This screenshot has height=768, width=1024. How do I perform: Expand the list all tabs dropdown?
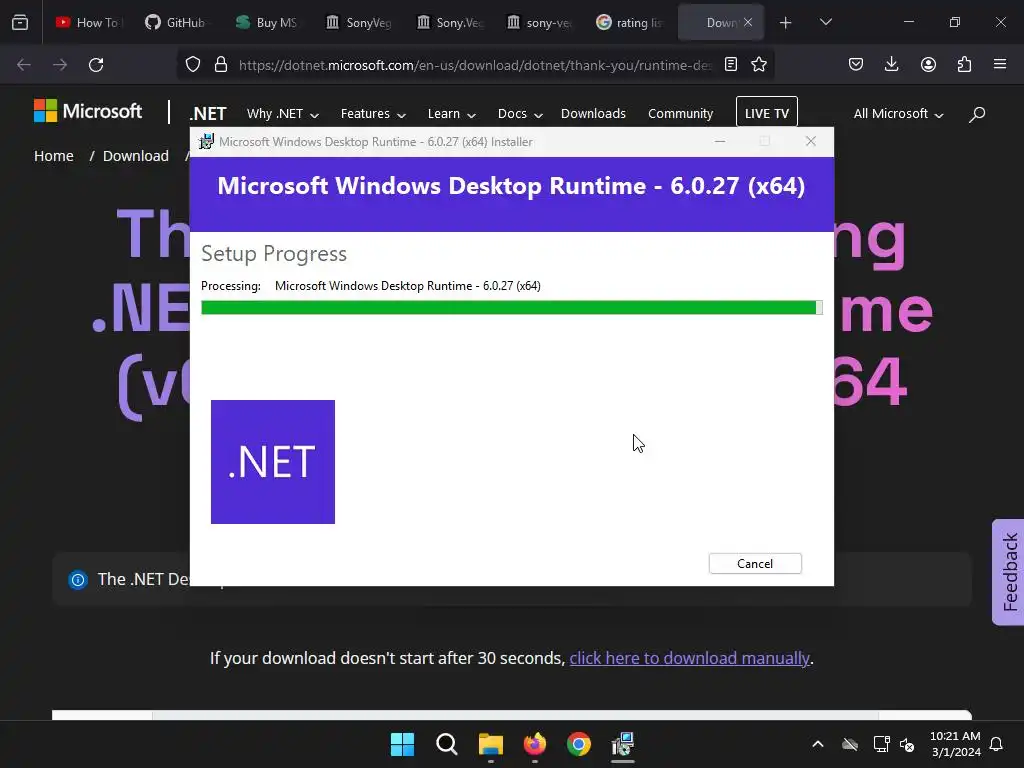825,23
